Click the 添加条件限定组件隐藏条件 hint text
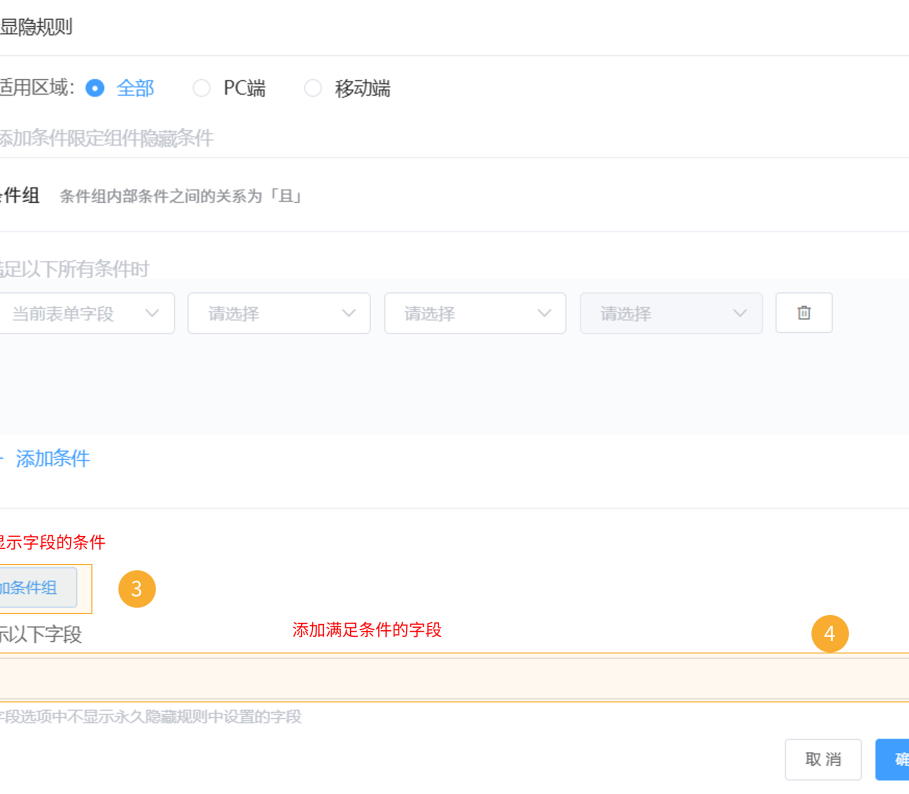Image resolution: width=909 pixels, height=794 pixels. [x=106, y=138]
